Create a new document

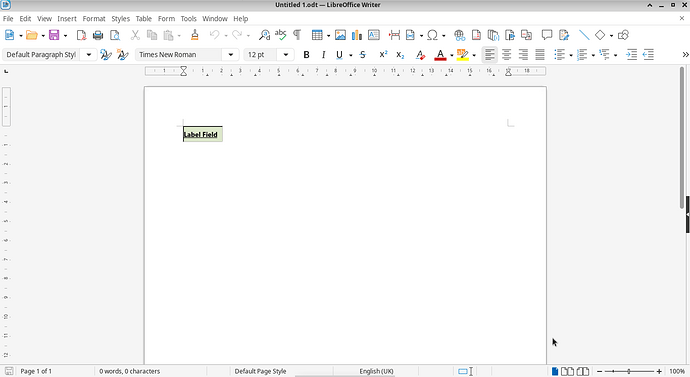pyautogui.click(x=9, y=35)
